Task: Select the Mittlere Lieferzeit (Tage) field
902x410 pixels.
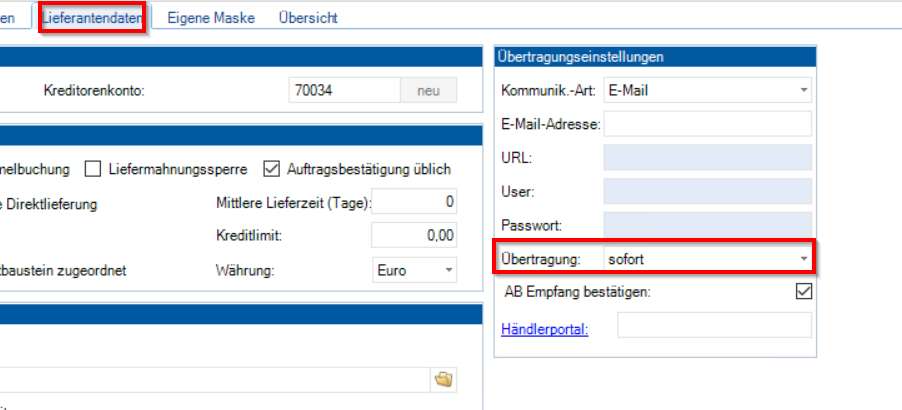Action: point(415,203)
